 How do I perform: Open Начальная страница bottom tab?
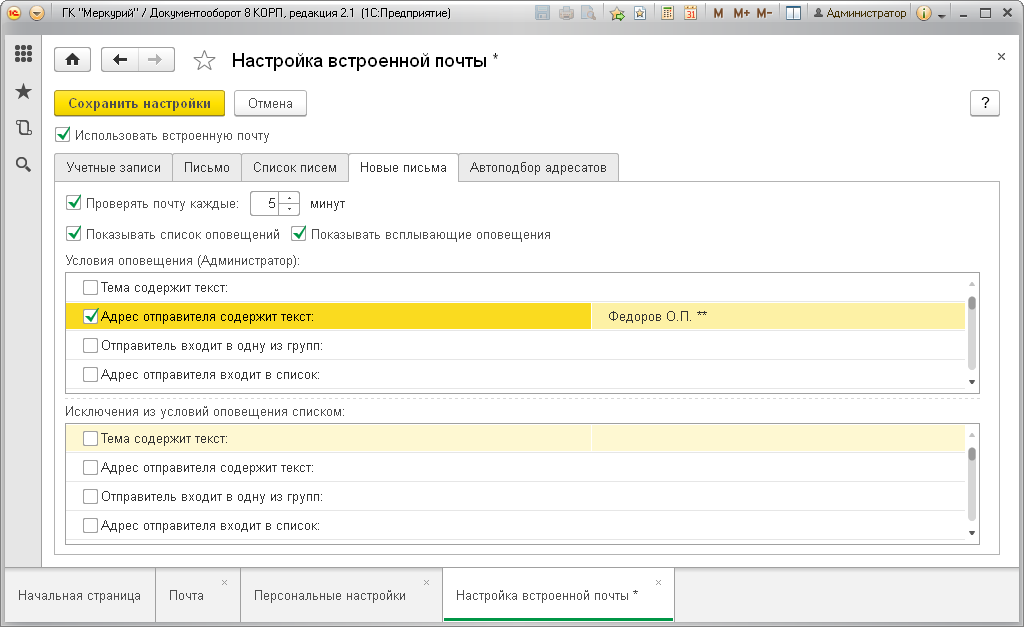(80, 595)
